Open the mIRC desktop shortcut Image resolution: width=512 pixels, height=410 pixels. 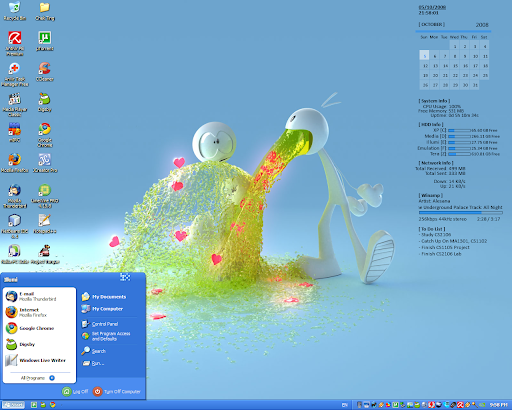tap(15, 133)
